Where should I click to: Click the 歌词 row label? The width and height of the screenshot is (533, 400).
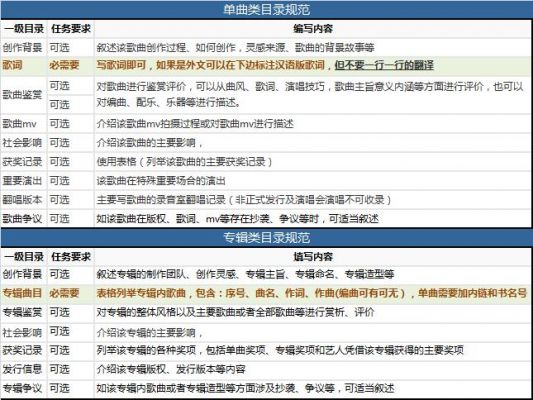pyautogui.click(x=13, y=65)
